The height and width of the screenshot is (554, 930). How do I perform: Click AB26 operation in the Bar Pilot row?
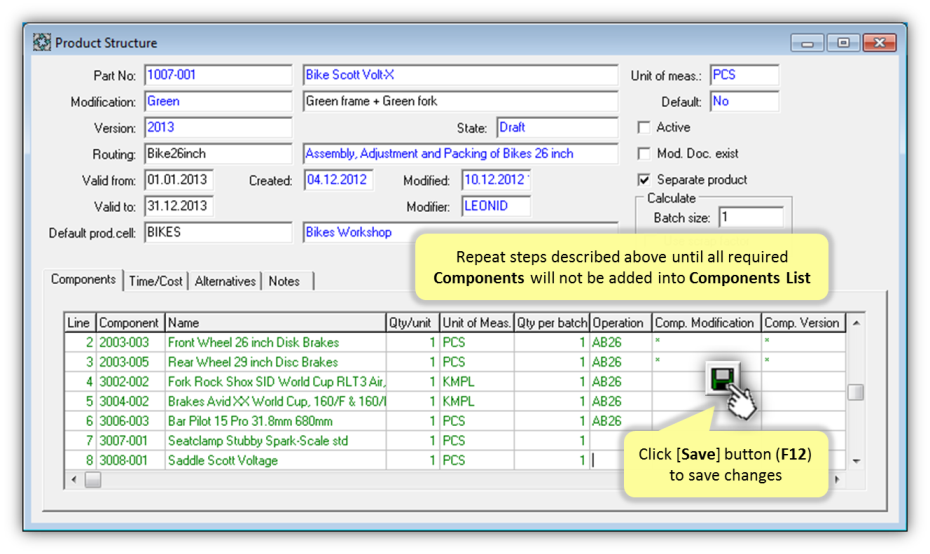[607, 421]
